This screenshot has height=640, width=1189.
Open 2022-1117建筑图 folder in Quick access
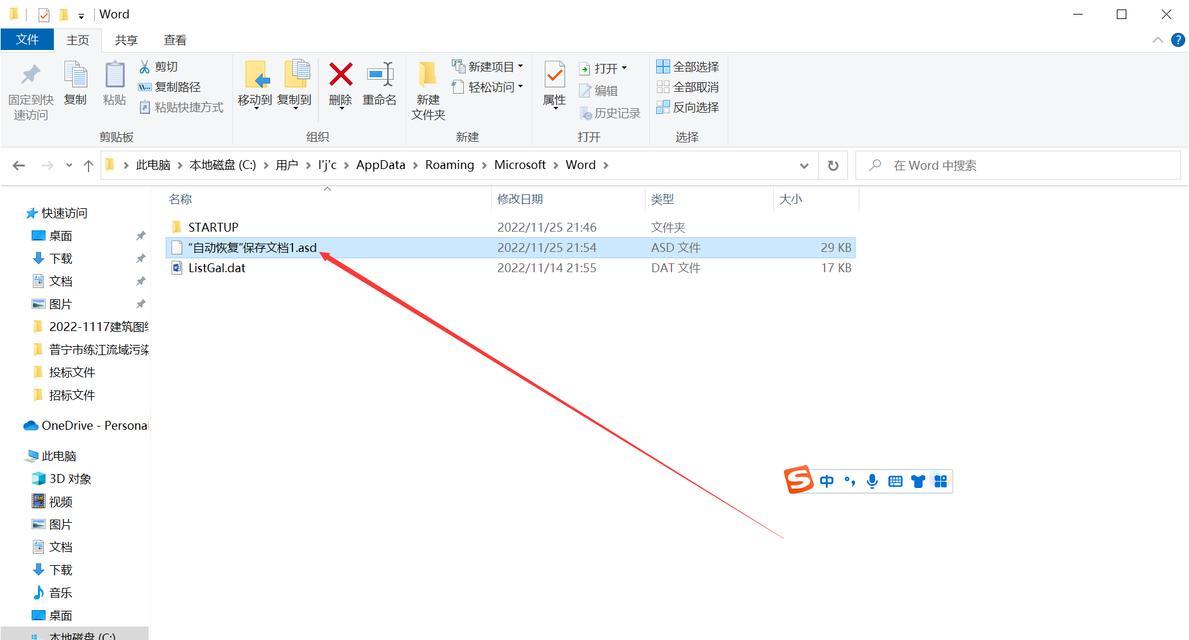point(91,327)
